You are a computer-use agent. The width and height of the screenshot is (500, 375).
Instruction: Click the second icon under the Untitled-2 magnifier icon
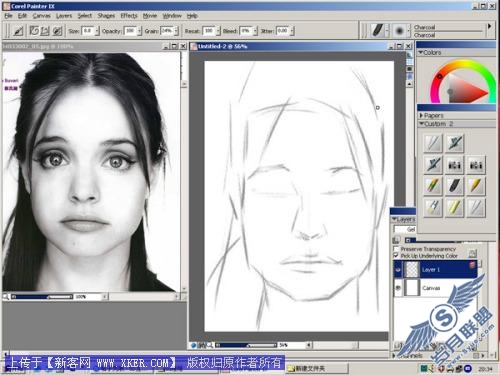click(410, 62)
